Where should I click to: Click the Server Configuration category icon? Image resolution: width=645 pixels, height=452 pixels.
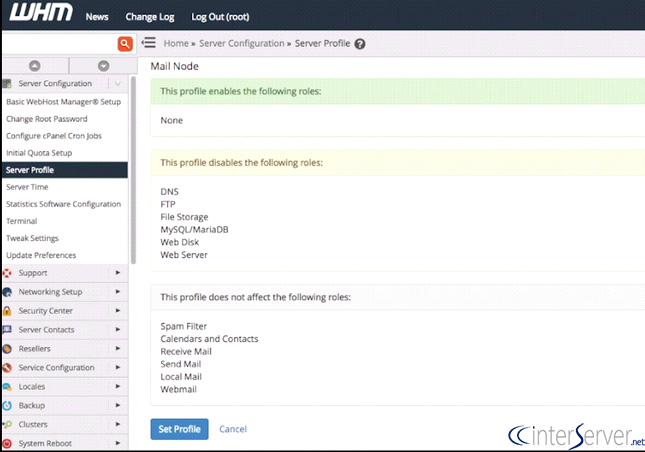pyautogui.click(x=7, y=83)
